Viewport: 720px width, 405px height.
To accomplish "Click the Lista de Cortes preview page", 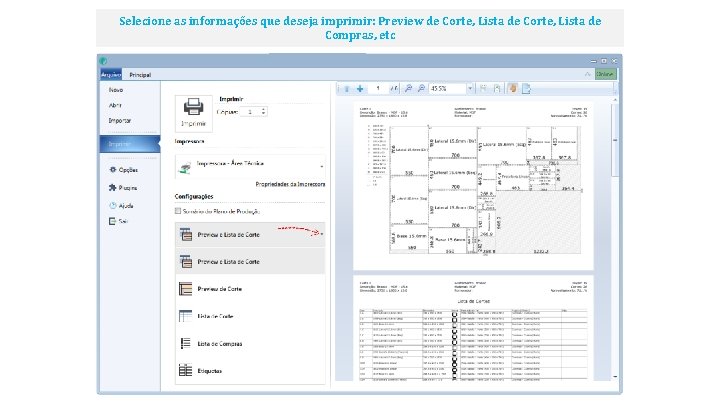I will (473, 328).
